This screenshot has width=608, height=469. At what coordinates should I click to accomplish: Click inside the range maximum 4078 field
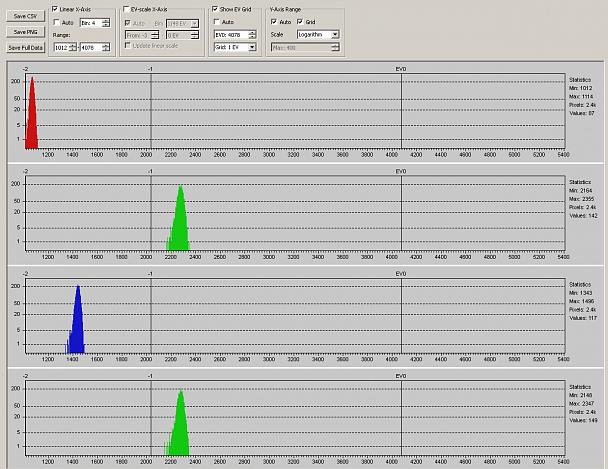coord(91,48)
